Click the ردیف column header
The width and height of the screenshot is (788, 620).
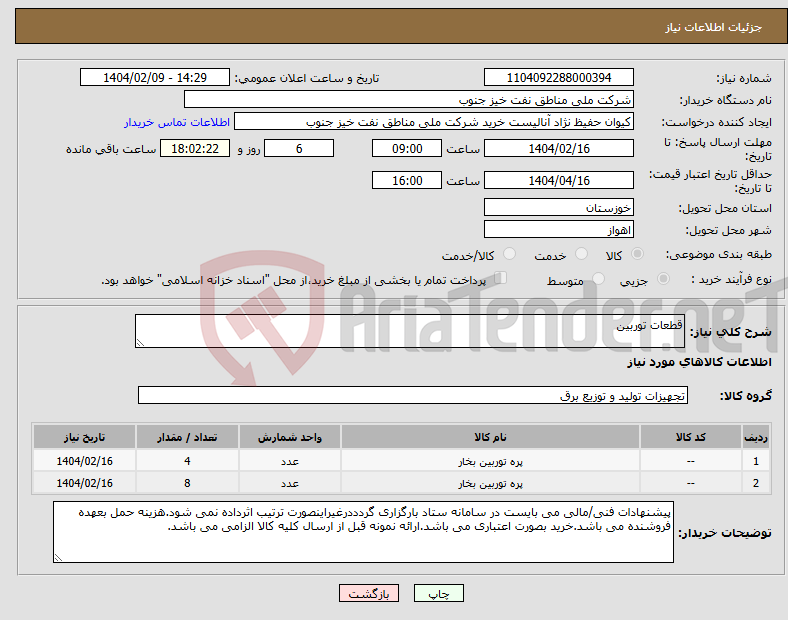756,437
